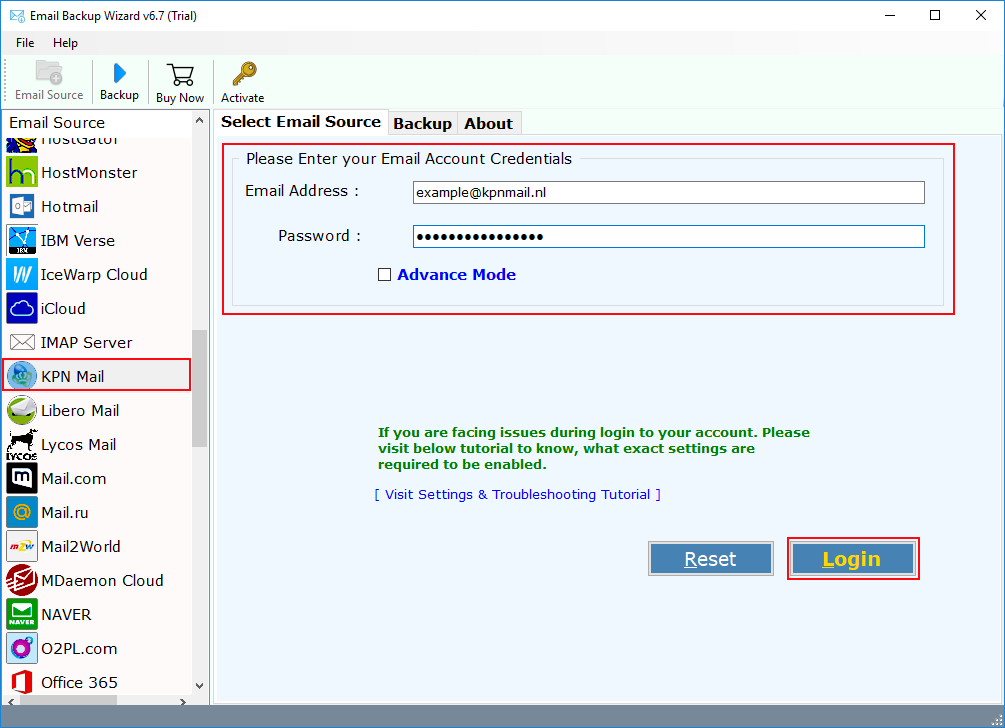Select the Lycos Mail icon

(22, 444)
